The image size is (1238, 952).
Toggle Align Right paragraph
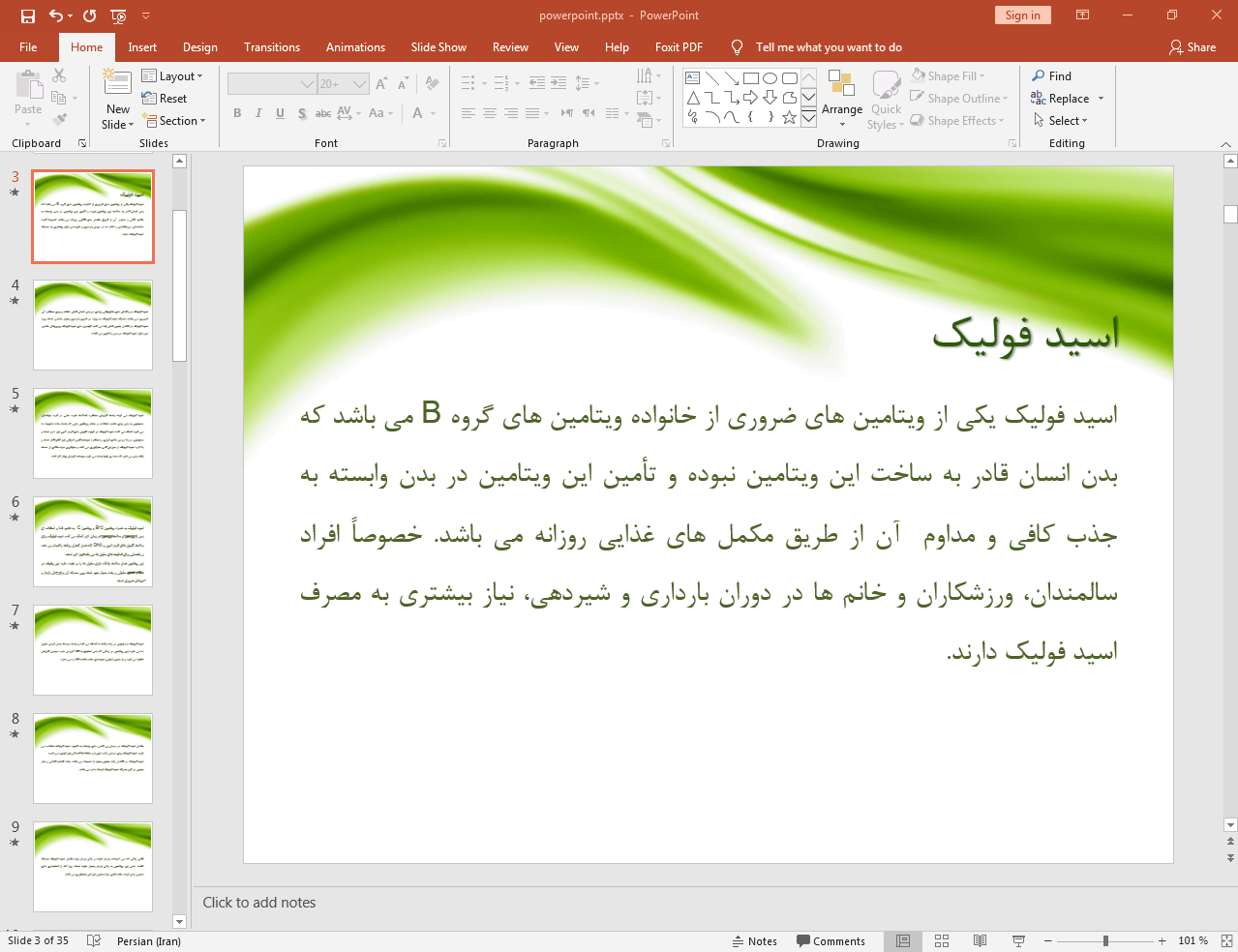[x=511, y=113]
